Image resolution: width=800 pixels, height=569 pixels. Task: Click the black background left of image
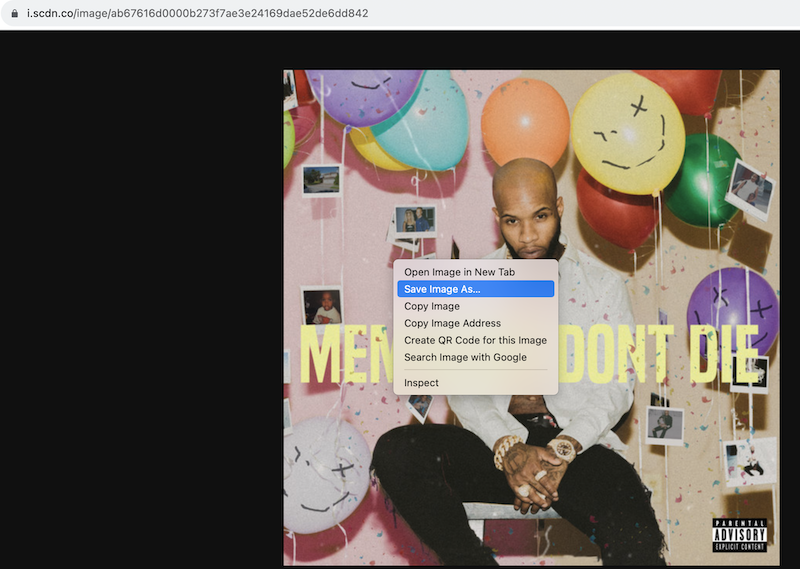point(140,300)
